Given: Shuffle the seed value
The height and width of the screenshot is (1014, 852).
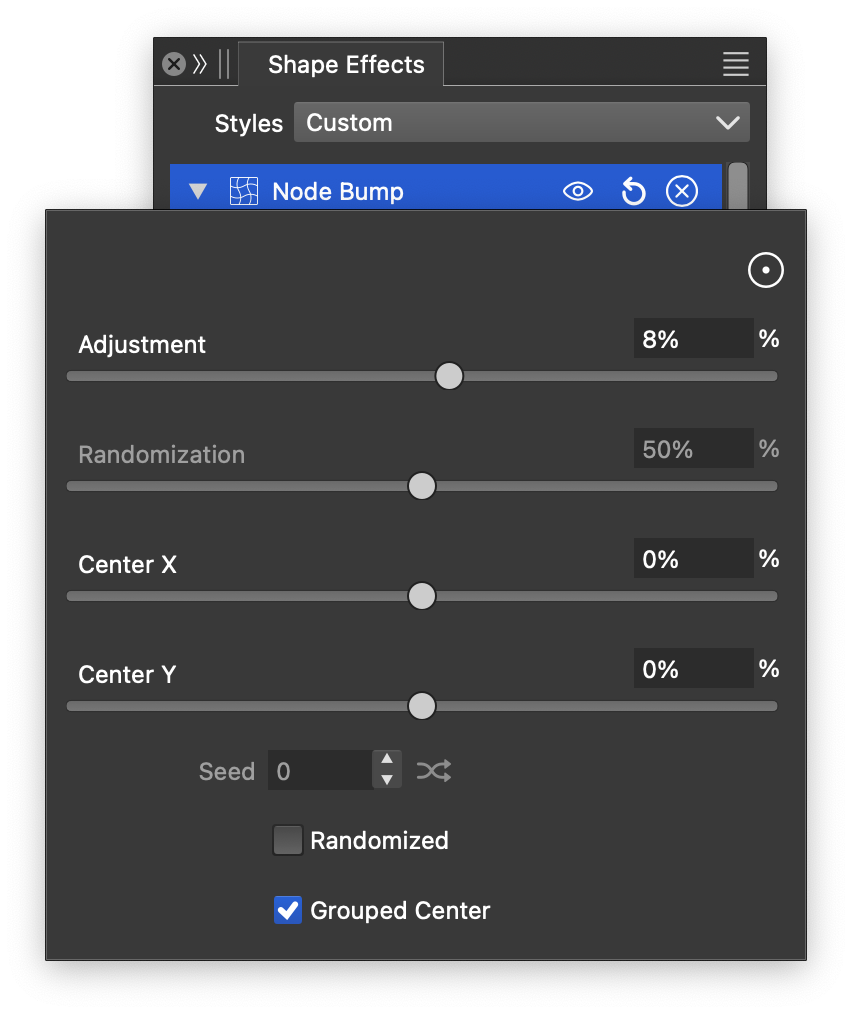Looking at the screenshot, I should point(434,771).
